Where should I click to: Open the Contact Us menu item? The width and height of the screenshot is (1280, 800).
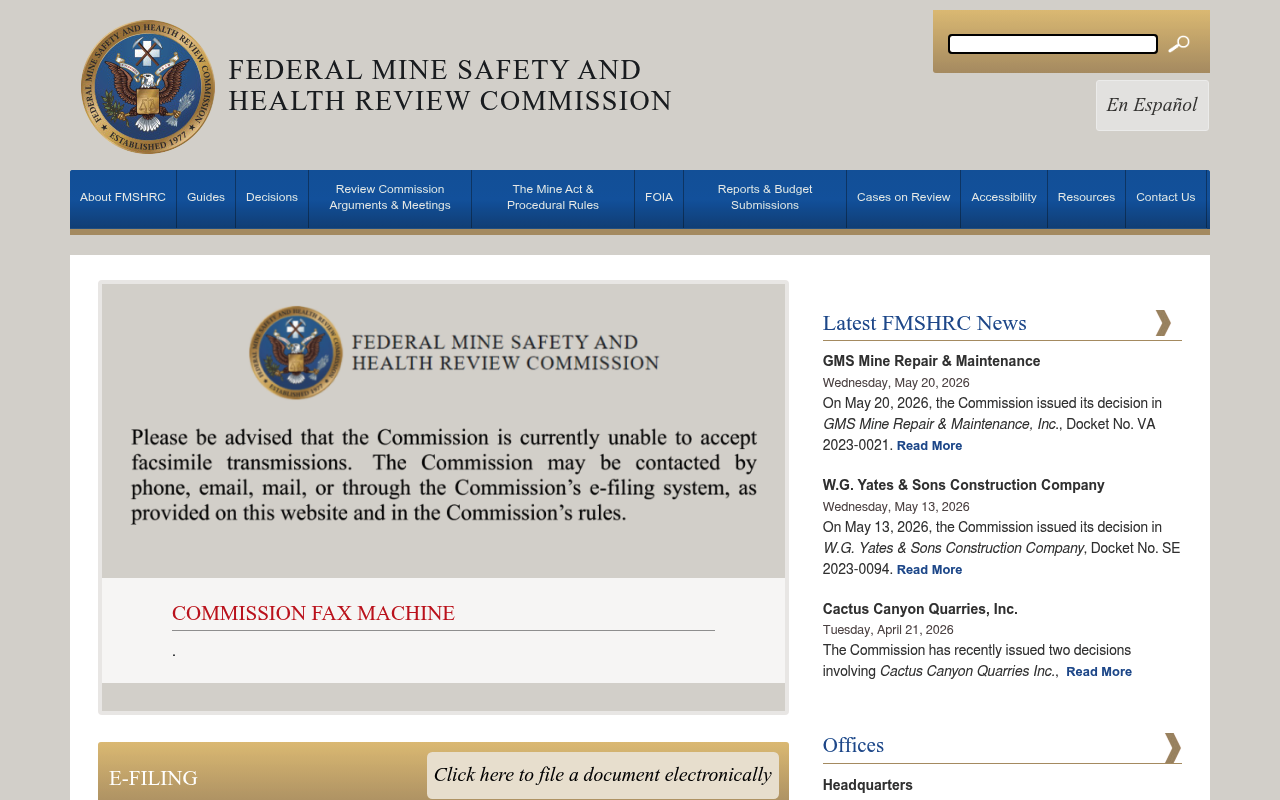click(x=1166, y=198)
